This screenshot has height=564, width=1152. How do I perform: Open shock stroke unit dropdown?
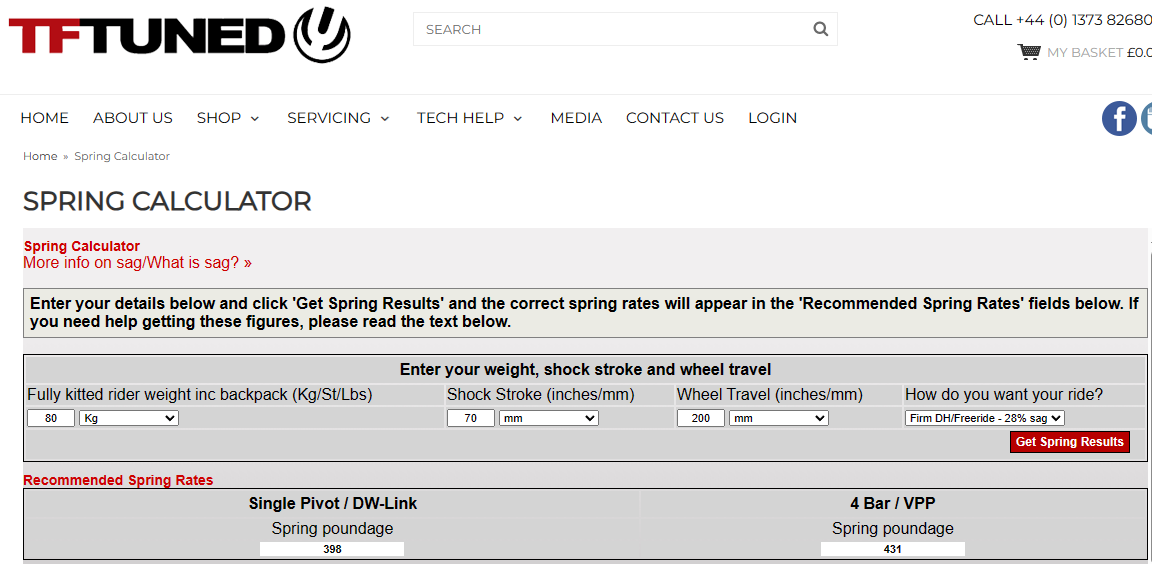coord(549,418)
